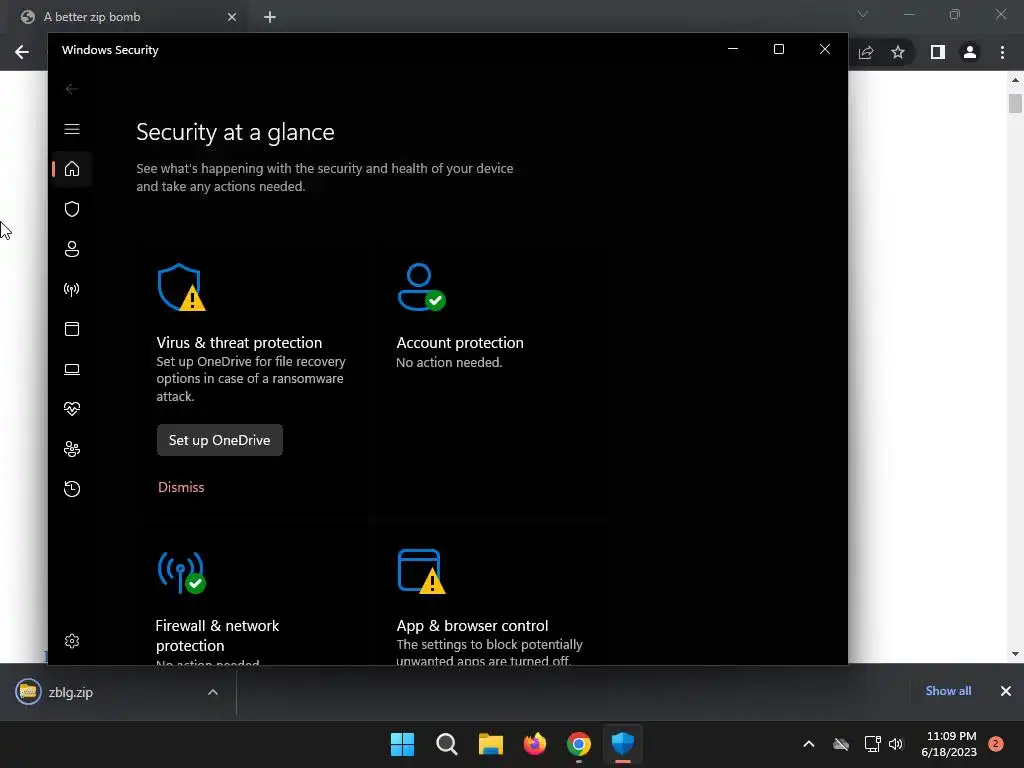Open the network status tray icon
The width and height of the screenshot is (1024, 768).
pos(872,744)
